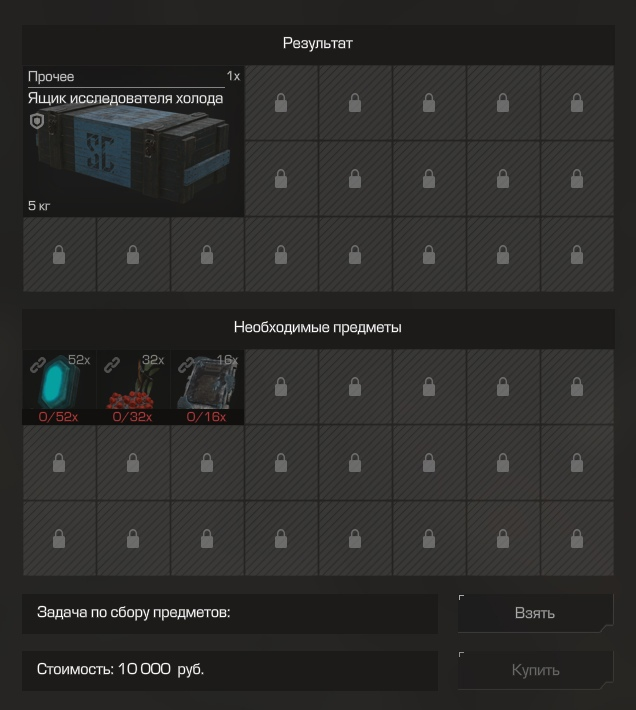The height and width of the screenshot is (710, 636).
Task: Click the Прочее category label
Action: coord(51,77)
